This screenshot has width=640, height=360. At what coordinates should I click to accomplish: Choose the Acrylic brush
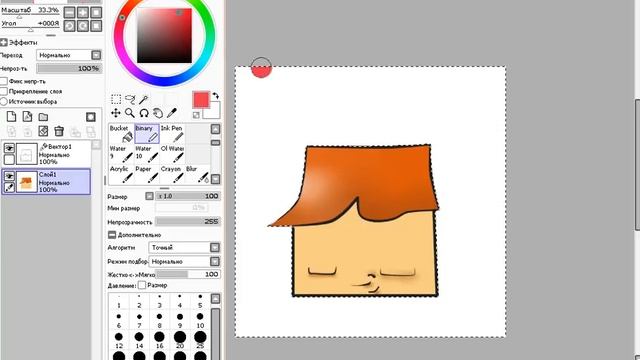[x=121, y=174]
